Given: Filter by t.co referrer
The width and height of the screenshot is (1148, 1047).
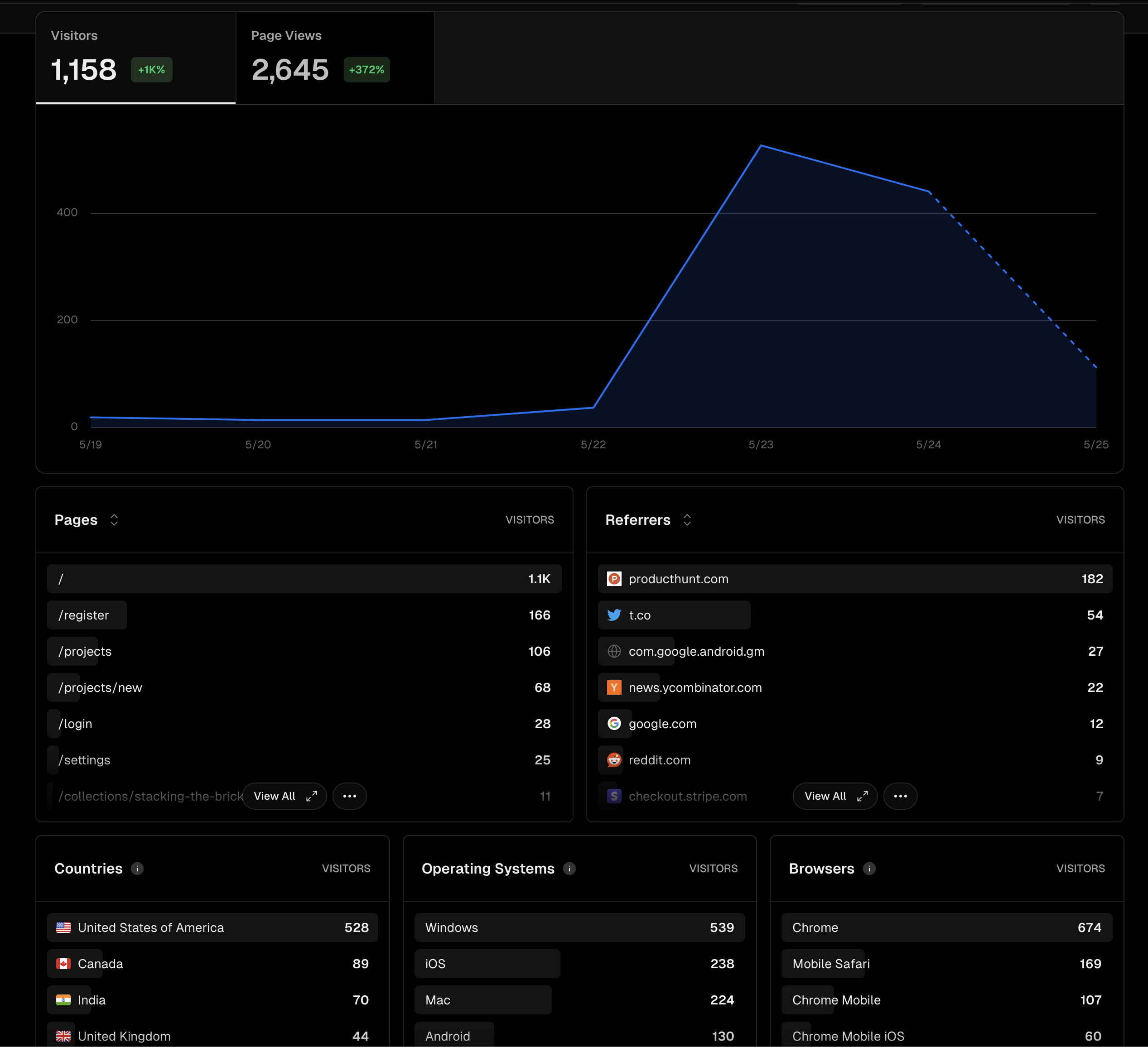Looking at the screenshot, I should [x=855, y=615].
